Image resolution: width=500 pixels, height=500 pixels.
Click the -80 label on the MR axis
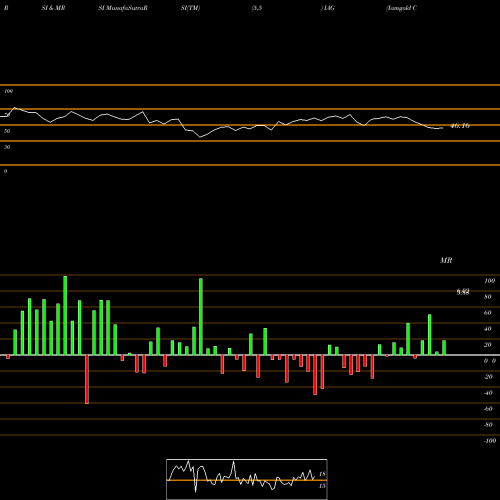(x=488, y=425)
